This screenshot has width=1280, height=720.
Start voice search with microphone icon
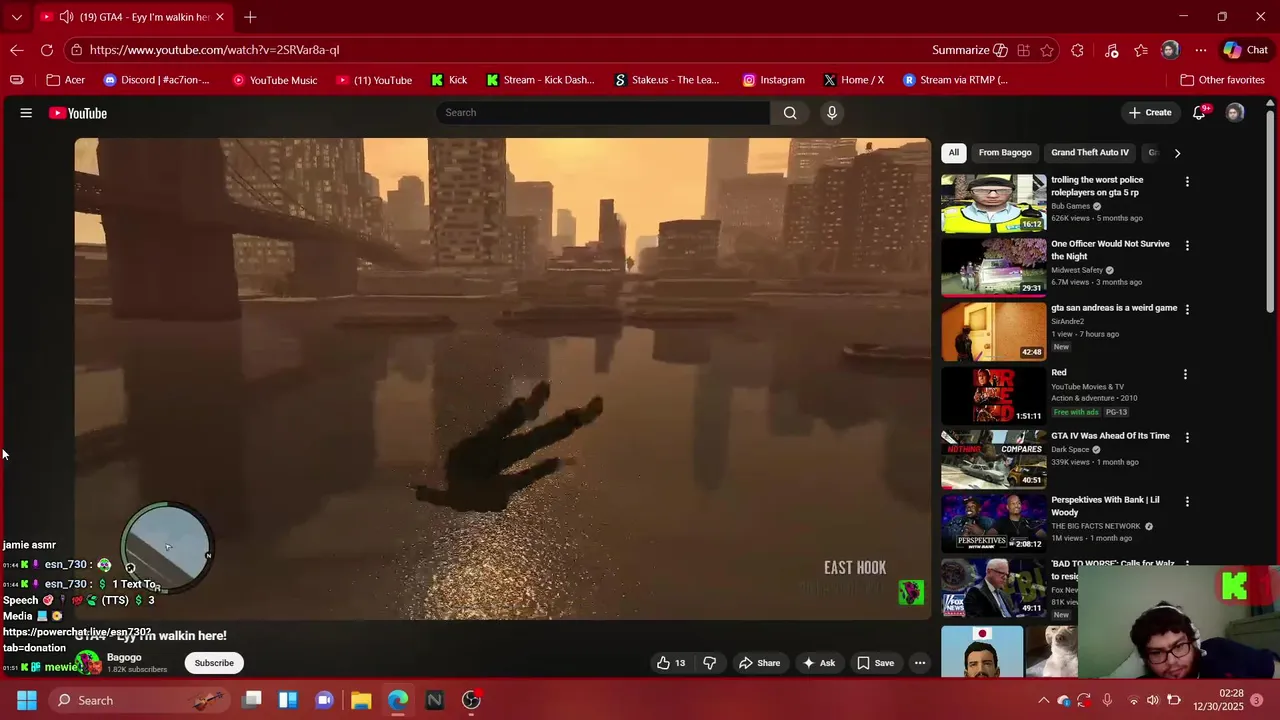pyautogui.click(x=831, y=113)
